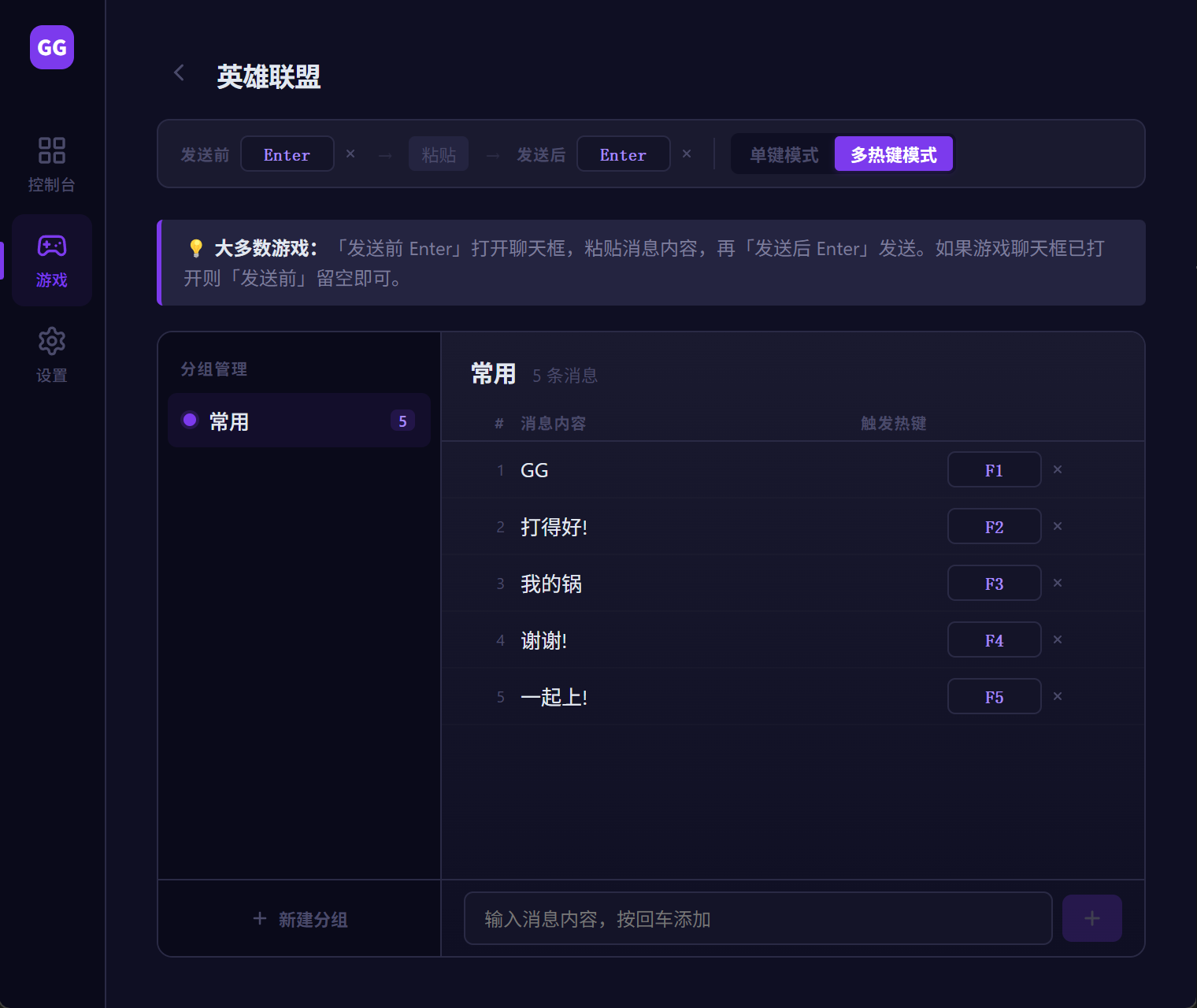Click the green plus add-message icon
Screen dimensions: 1197x1008
tap(1091, 917)
